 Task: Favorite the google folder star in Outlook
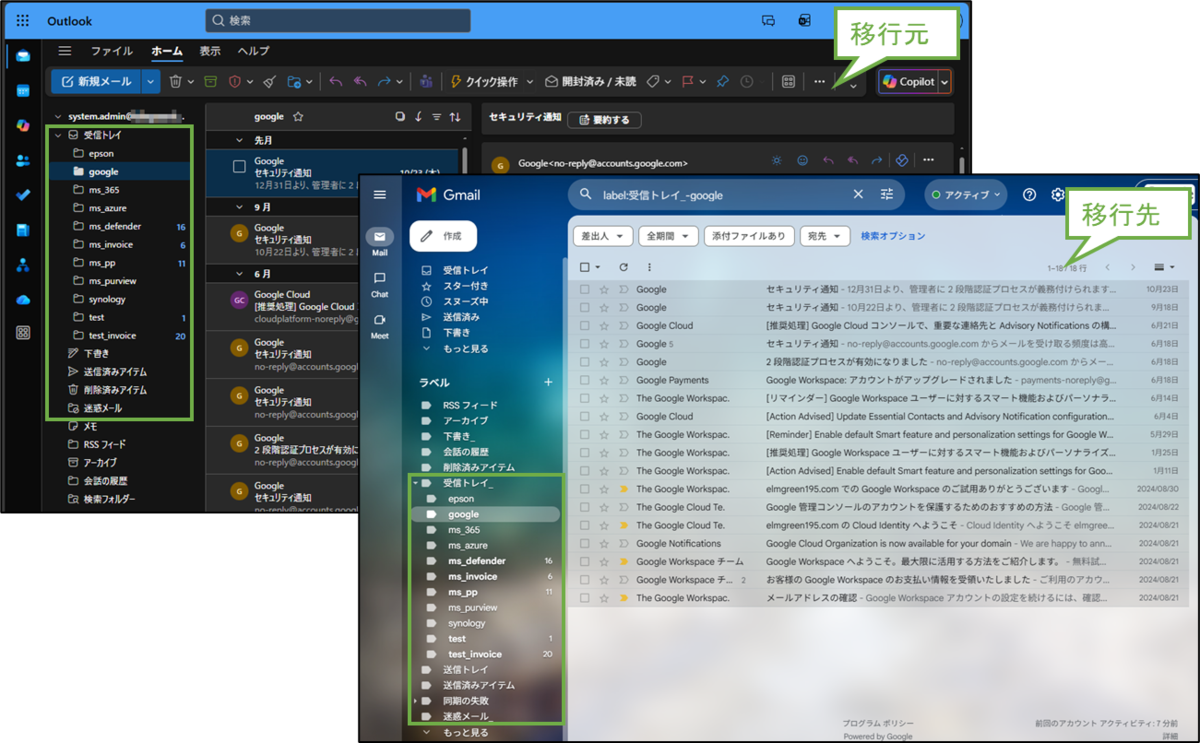point(298,117)
